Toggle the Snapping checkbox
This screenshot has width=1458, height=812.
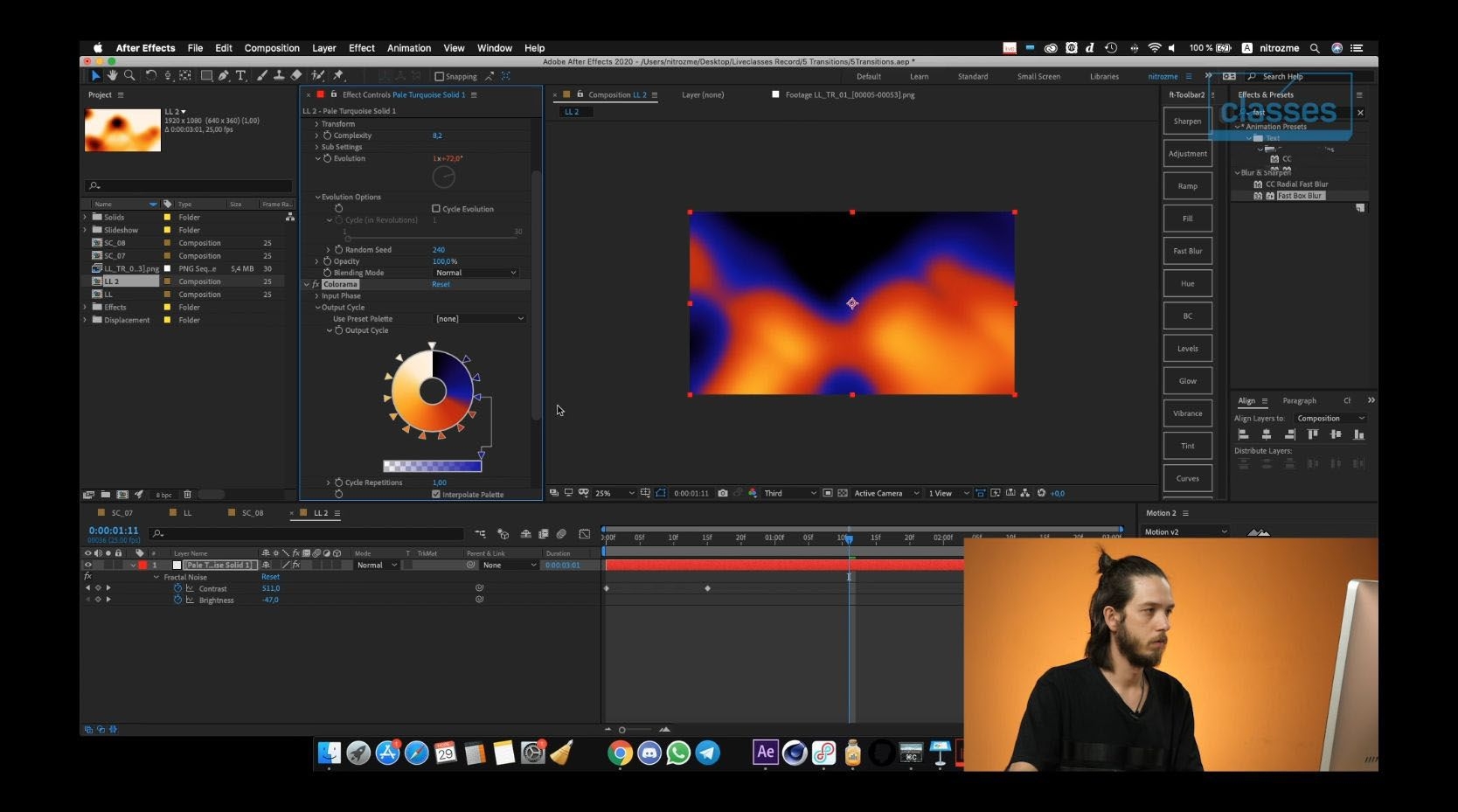tap(440, 76)
